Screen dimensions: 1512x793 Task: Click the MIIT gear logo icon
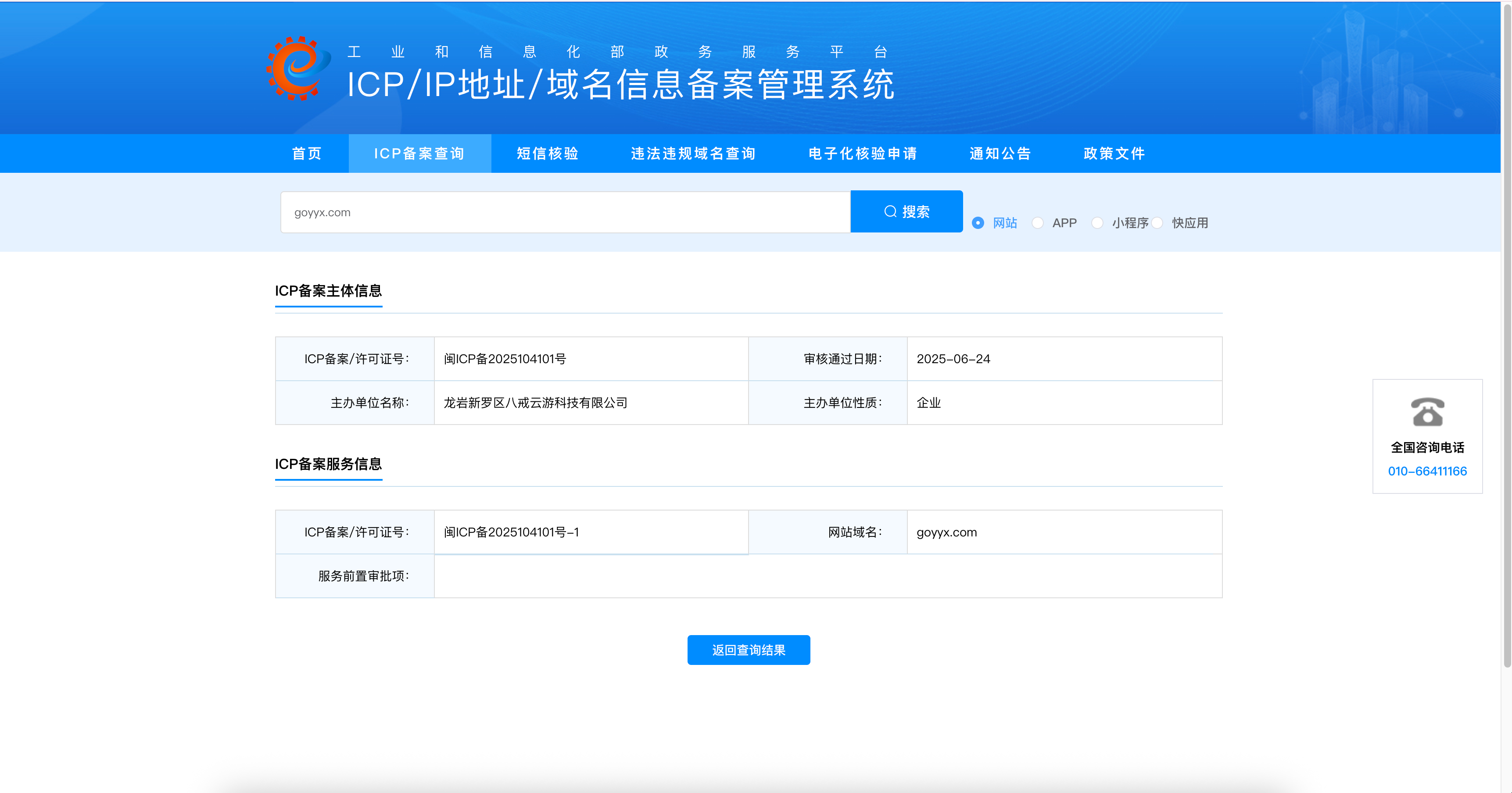tap(297, 68)
